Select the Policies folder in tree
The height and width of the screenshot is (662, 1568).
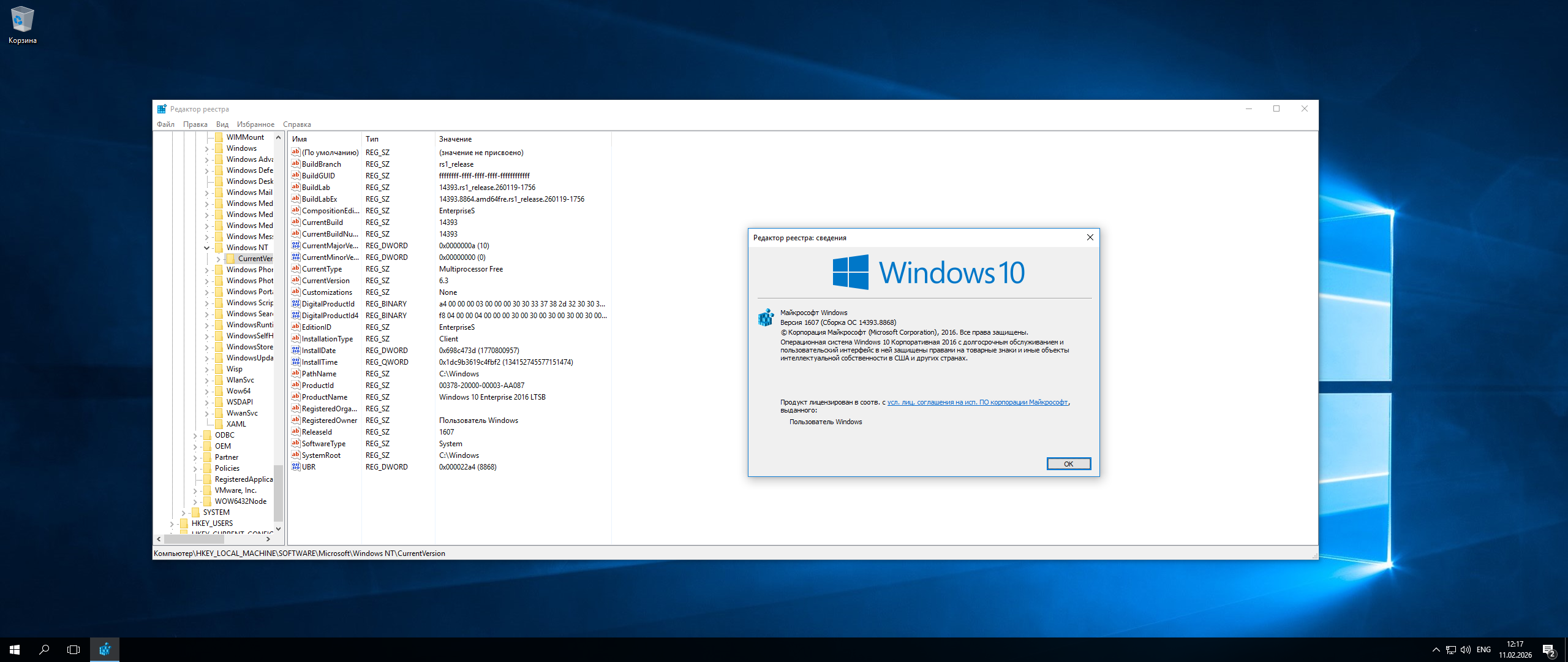point(227,468)
